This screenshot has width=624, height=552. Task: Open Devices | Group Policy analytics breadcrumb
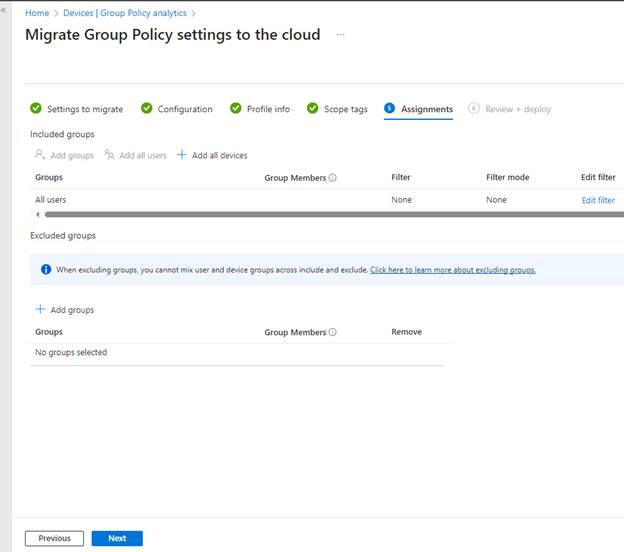(x=124, y=13)
